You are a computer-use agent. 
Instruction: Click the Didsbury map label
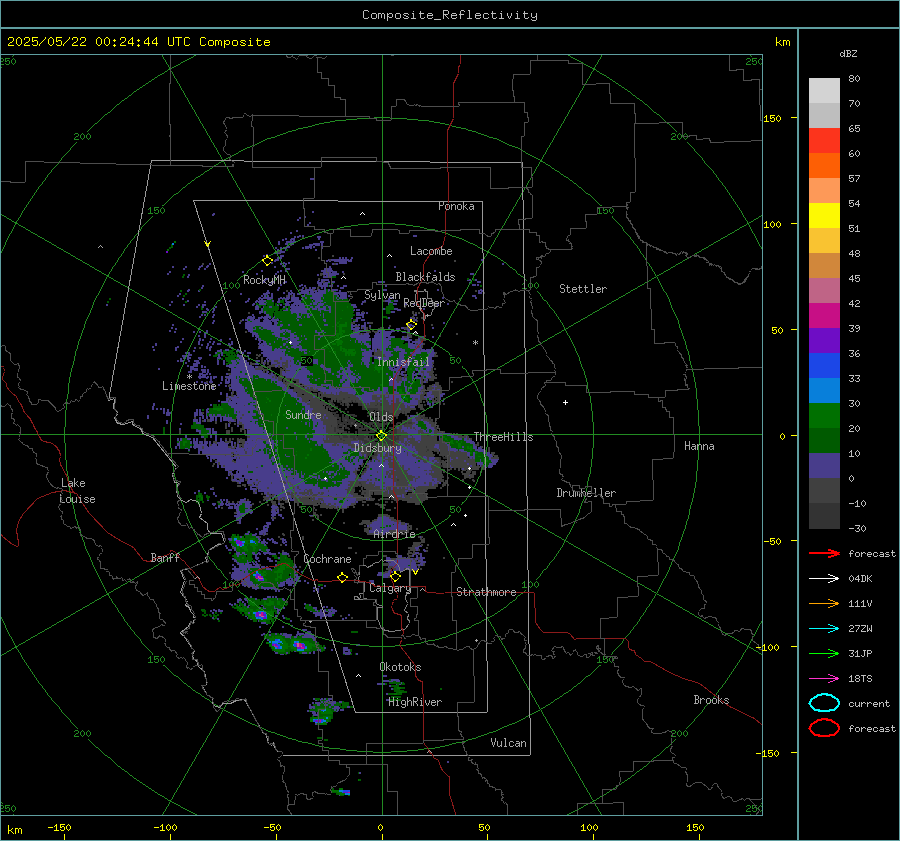point(377,448)
